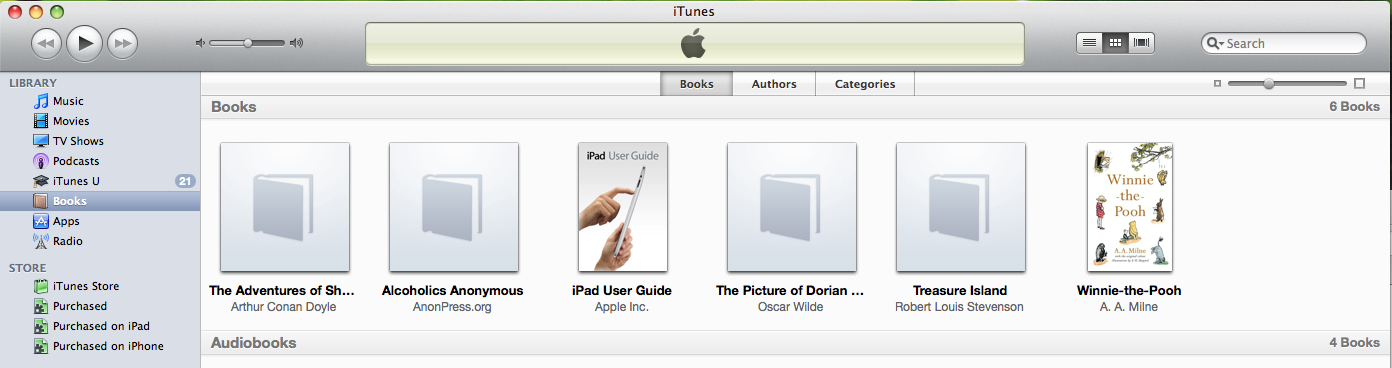Open the Purchased on iPad icon
This screenshot has width=1392, height=368.
41,326
